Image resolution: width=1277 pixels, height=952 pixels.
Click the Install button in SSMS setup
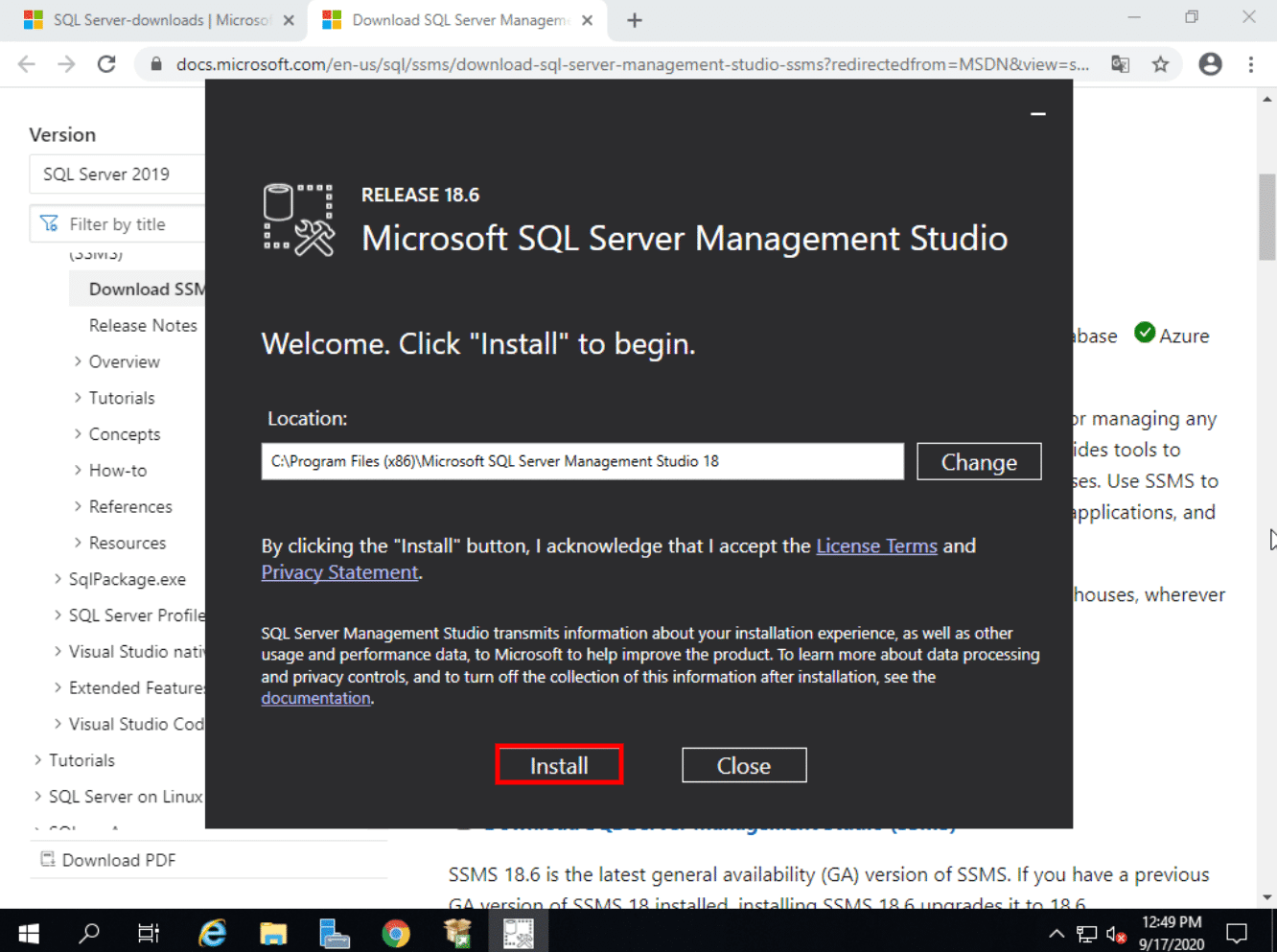pyautogui.click(x=559, y=765)
